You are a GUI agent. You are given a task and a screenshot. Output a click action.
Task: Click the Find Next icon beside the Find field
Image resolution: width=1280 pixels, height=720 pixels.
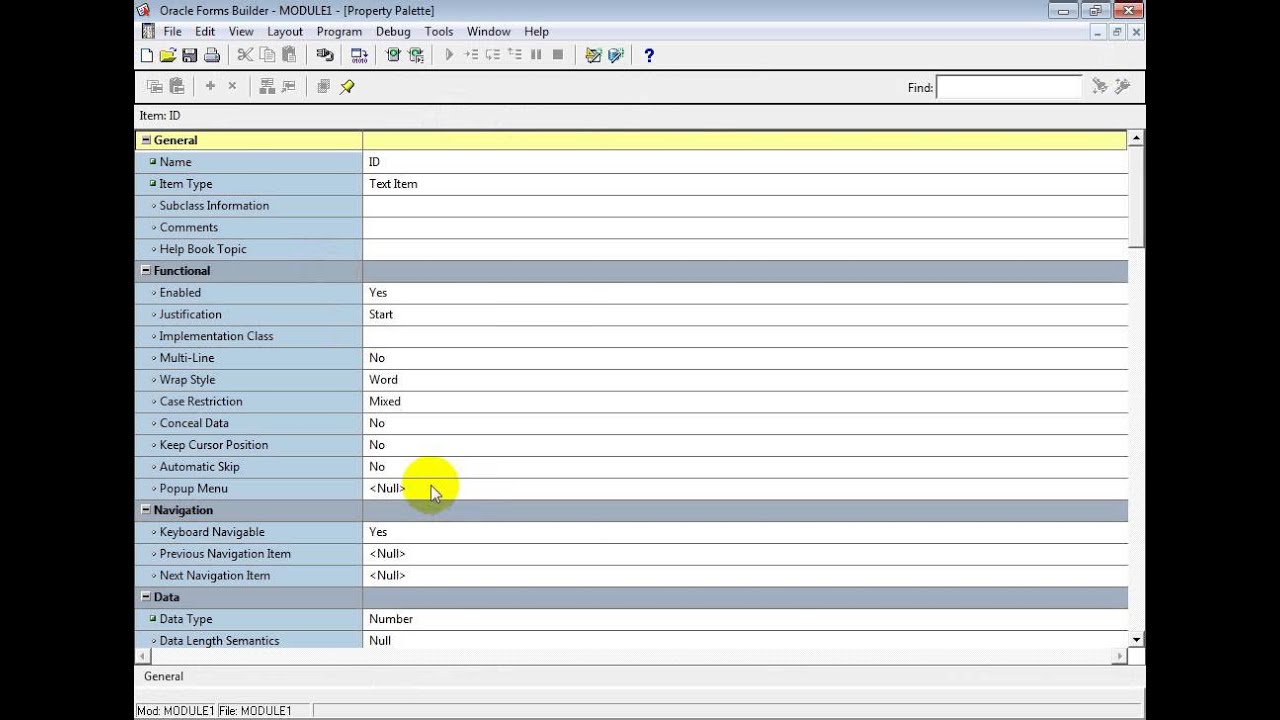(1100, 86)
